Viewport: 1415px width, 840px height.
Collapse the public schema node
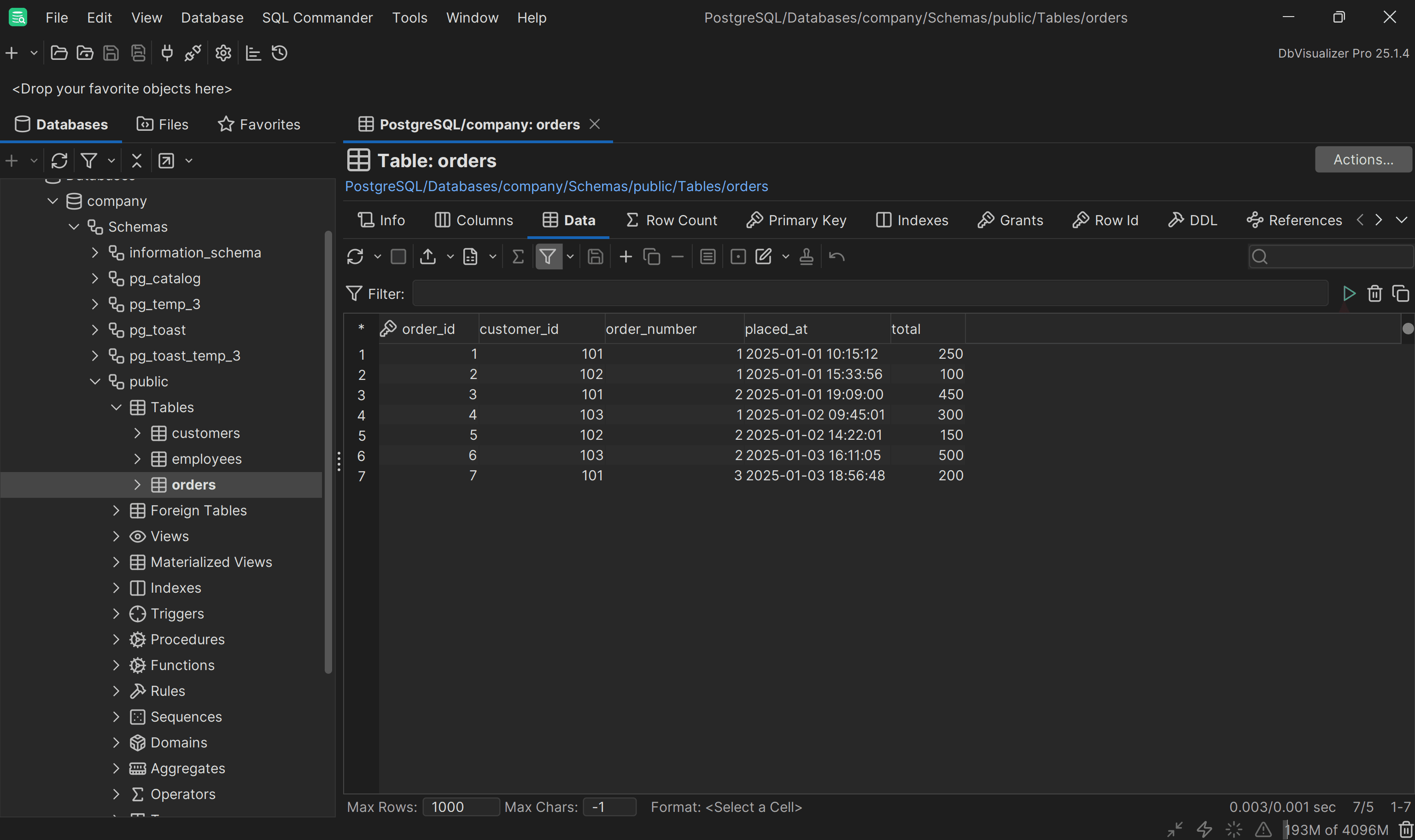point(95,382)
